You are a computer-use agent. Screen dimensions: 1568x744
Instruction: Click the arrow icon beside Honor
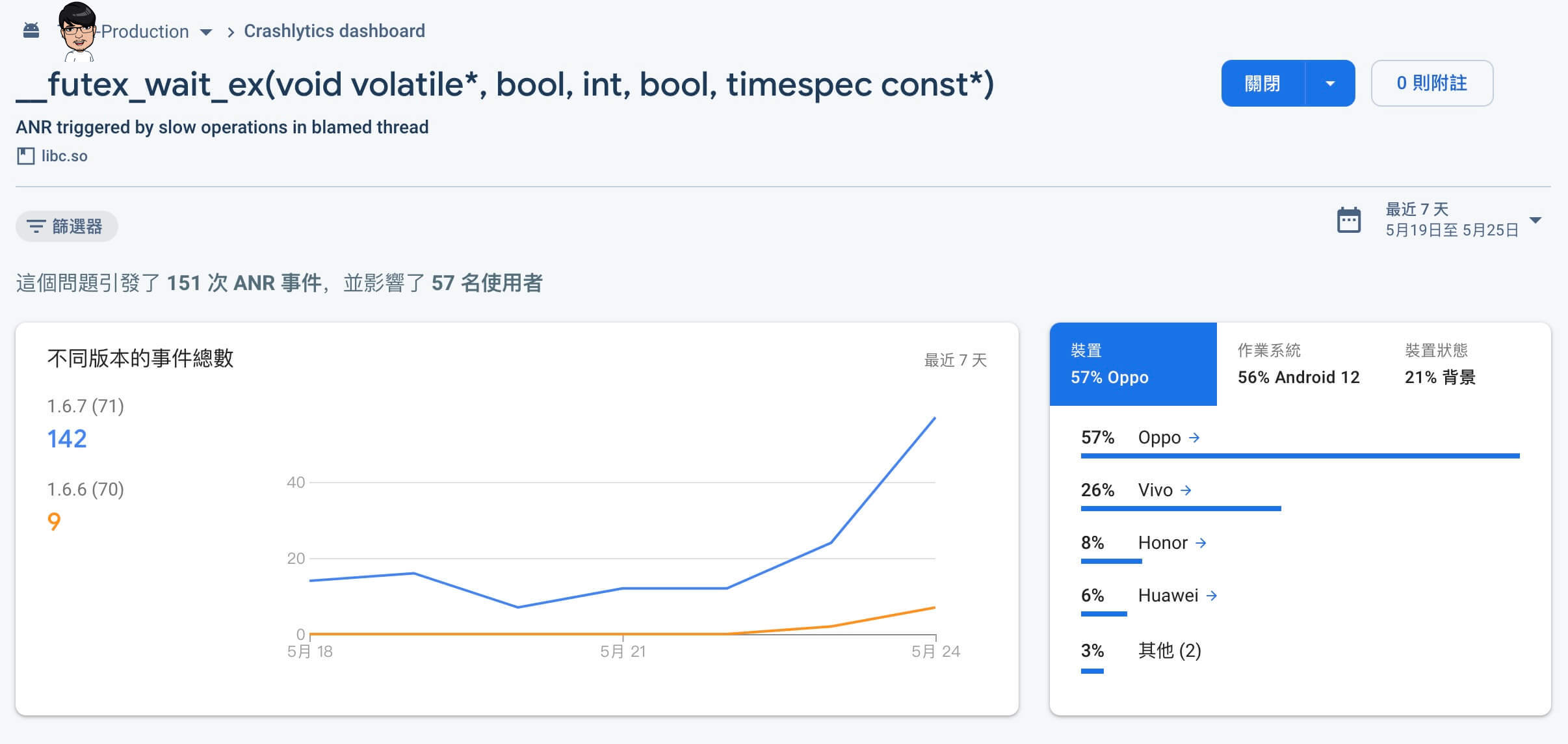(1201, 543)
